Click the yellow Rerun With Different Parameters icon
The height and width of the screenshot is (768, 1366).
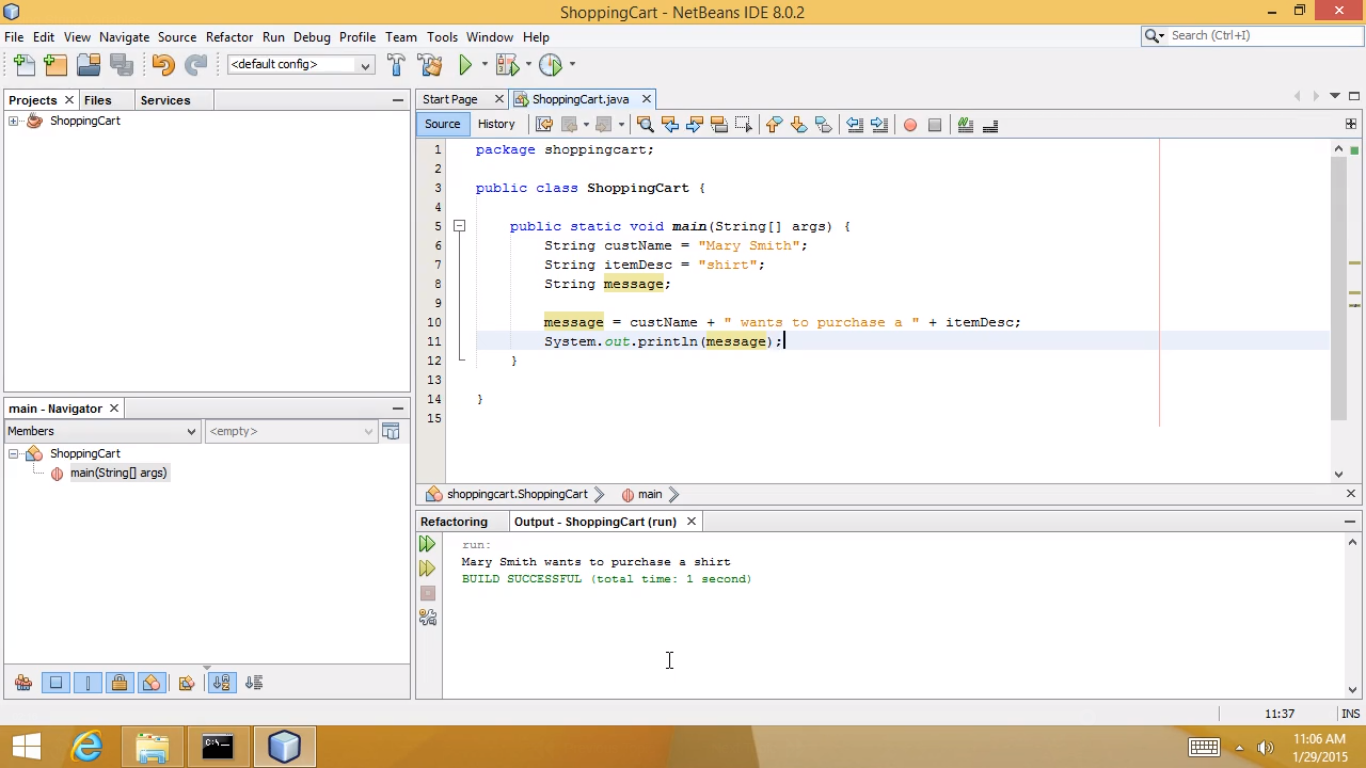[428, 568]
